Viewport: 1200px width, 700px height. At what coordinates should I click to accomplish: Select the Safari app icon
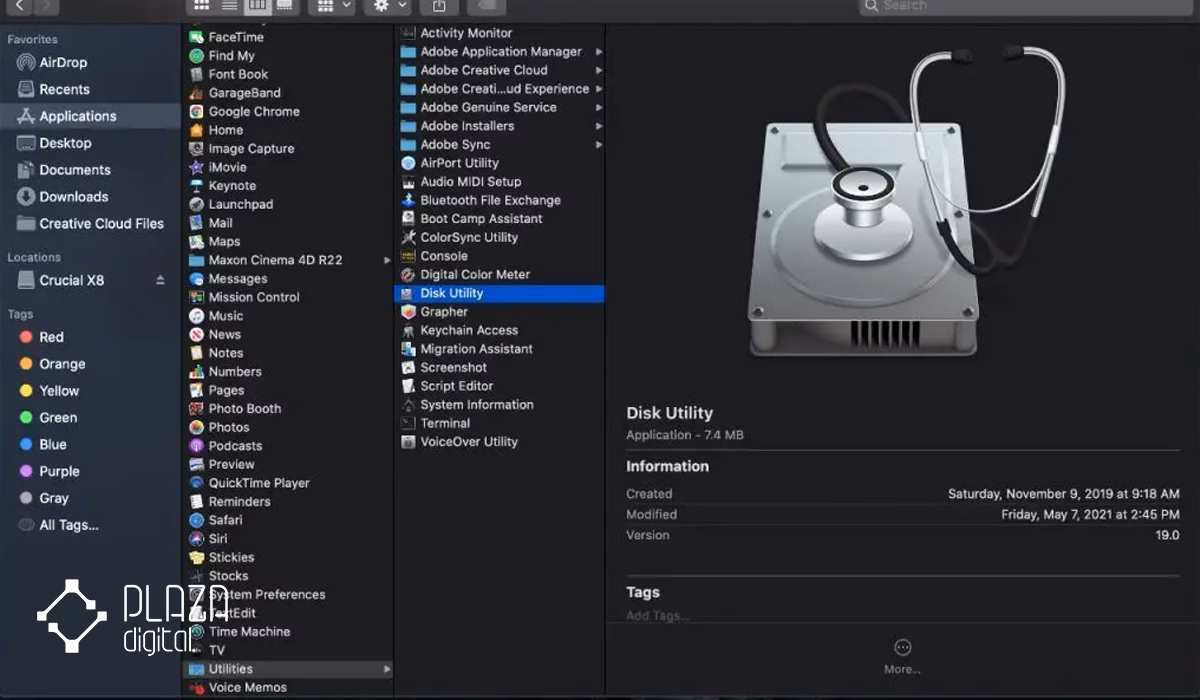[197, 520]
